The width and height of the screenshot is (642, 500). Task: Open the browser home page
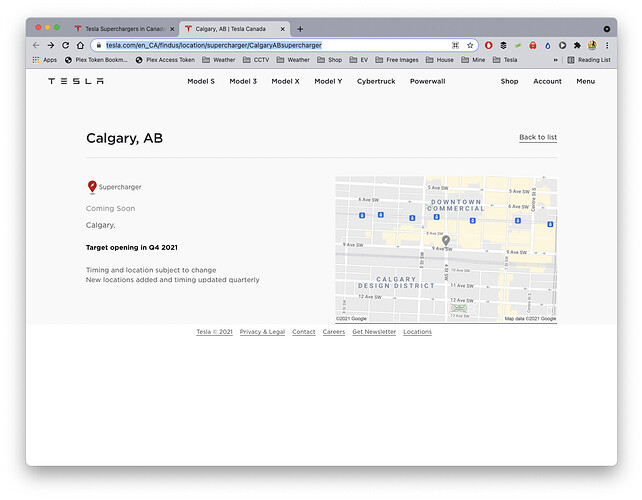point(80,45)
